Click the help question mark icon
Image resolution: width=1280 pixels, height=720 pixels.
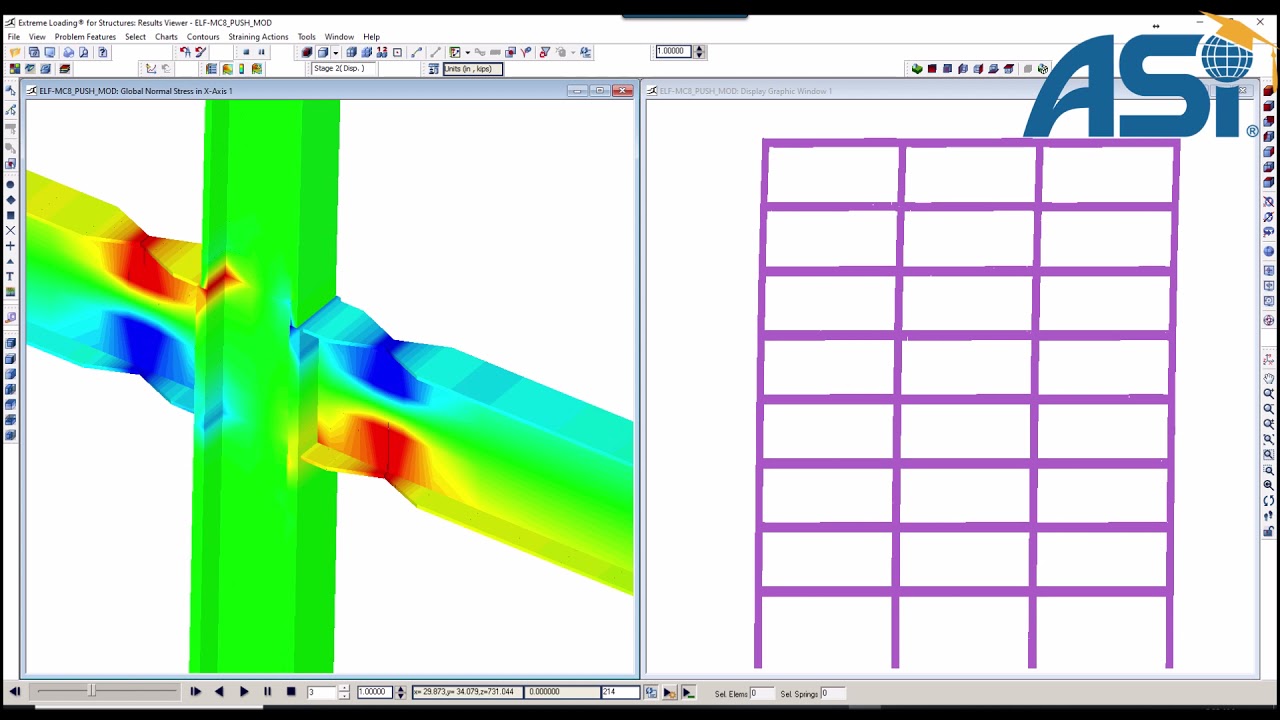[x=102, y=52]
